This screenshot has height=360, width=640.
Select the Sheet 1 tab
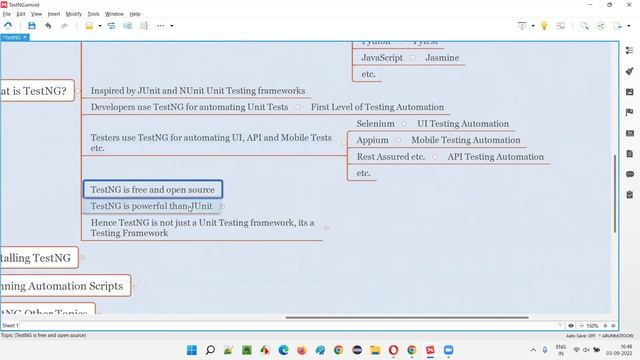point(10,325)
